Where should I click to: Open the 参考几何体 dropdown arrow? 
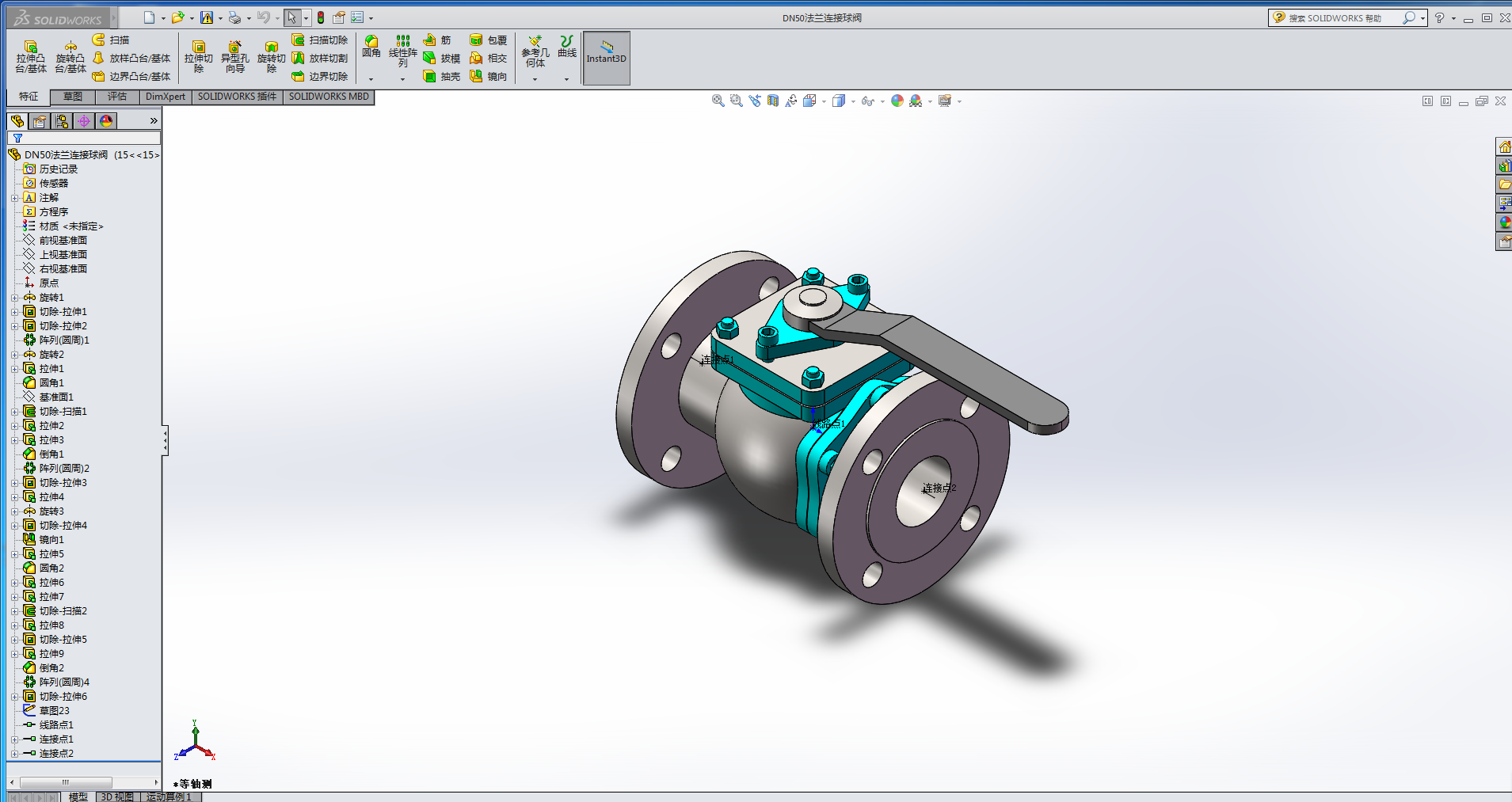(x=535, y=79)
